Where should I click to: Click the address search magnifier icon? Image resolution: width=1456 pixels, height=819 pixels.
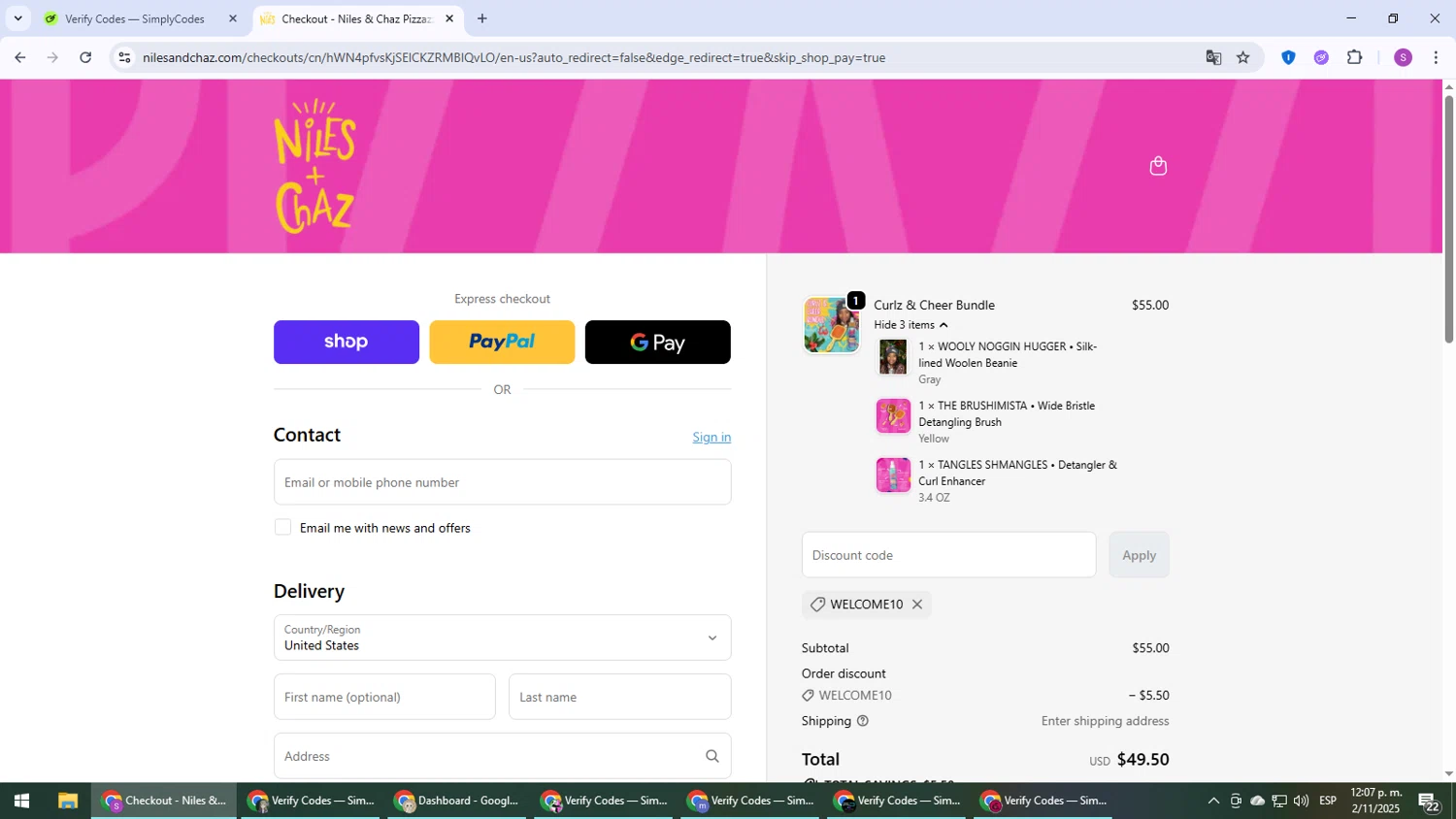pos(712,756)
